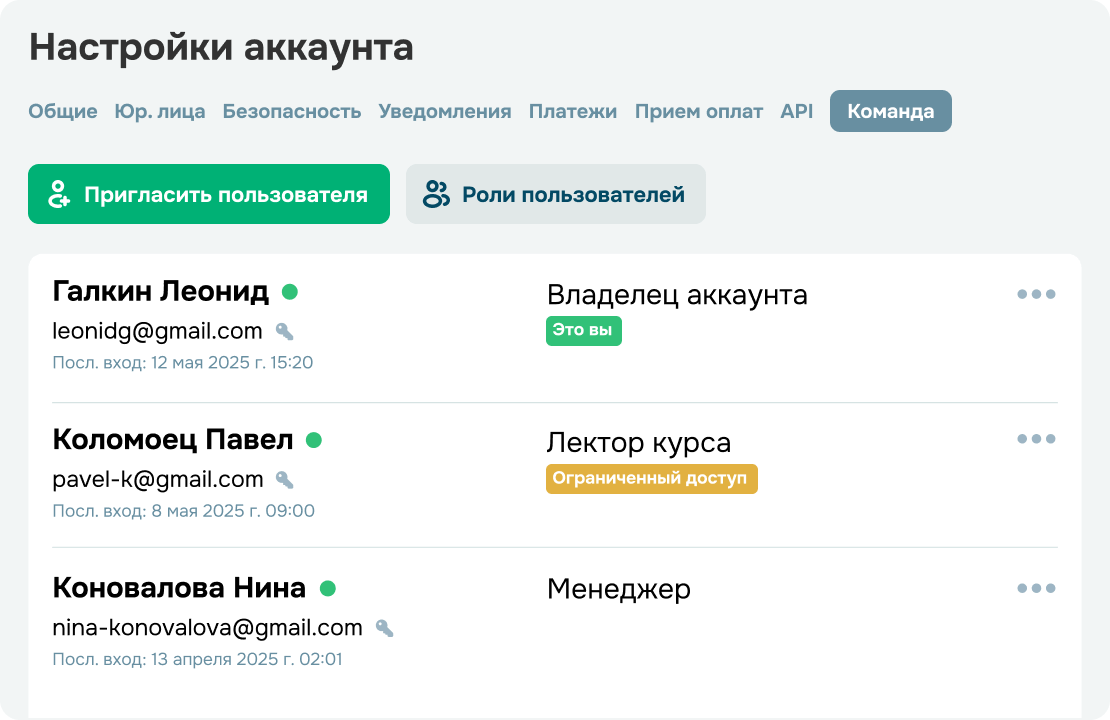
Task: Open Роли пользователей
Action: (x=556, y=194)
